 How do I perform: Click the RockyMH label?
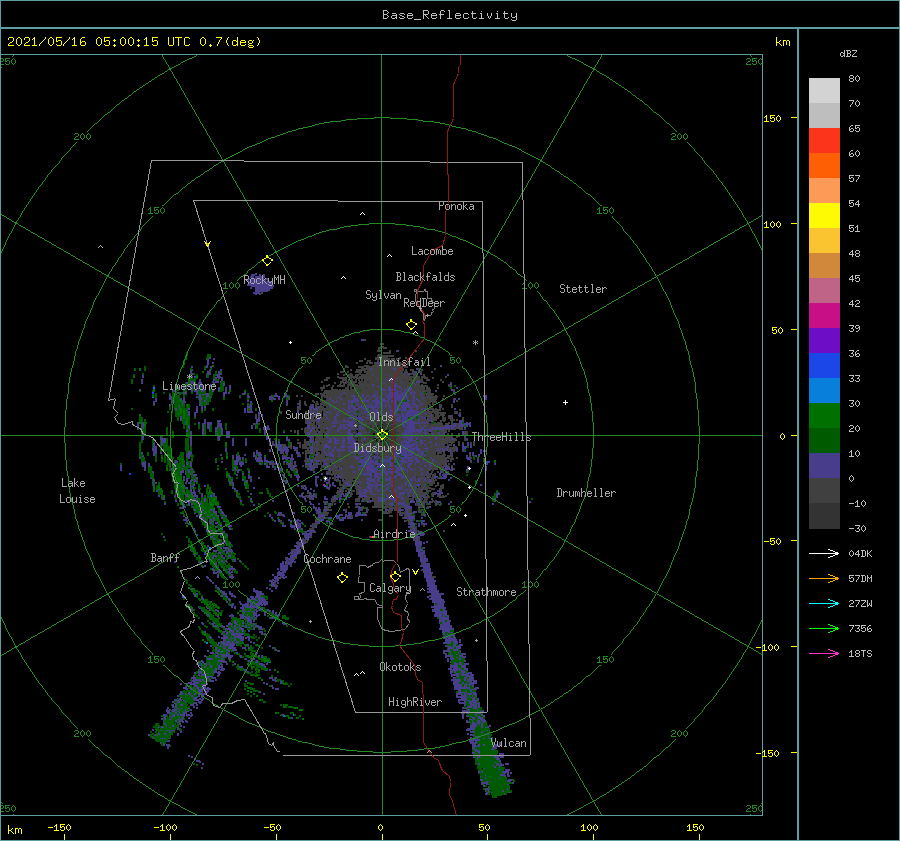point(264,280)
